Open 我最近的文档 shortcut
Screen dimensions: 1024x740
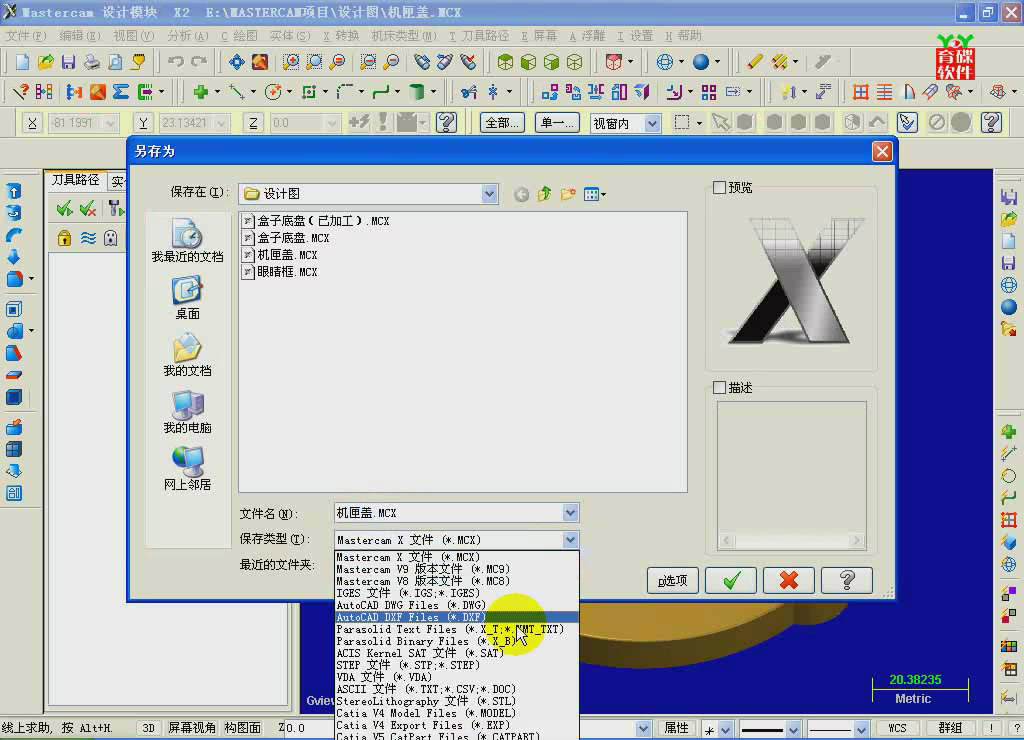(x=187, y=241)
